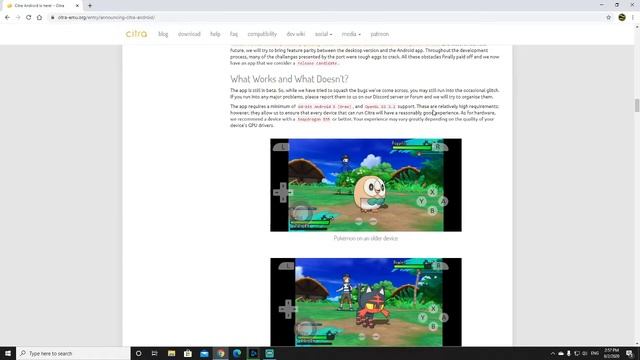Switch to Chrome in the taskbar

pyautogui.click(x=221, y=353)
